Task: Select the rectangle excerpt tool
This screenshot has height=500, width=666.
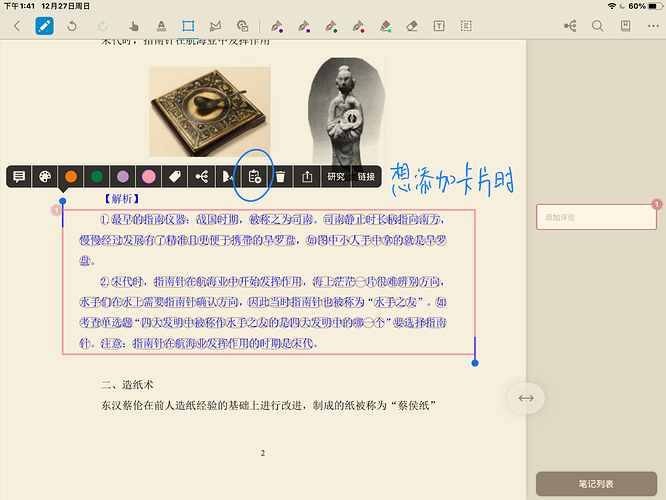Action: tap(188, 26)
